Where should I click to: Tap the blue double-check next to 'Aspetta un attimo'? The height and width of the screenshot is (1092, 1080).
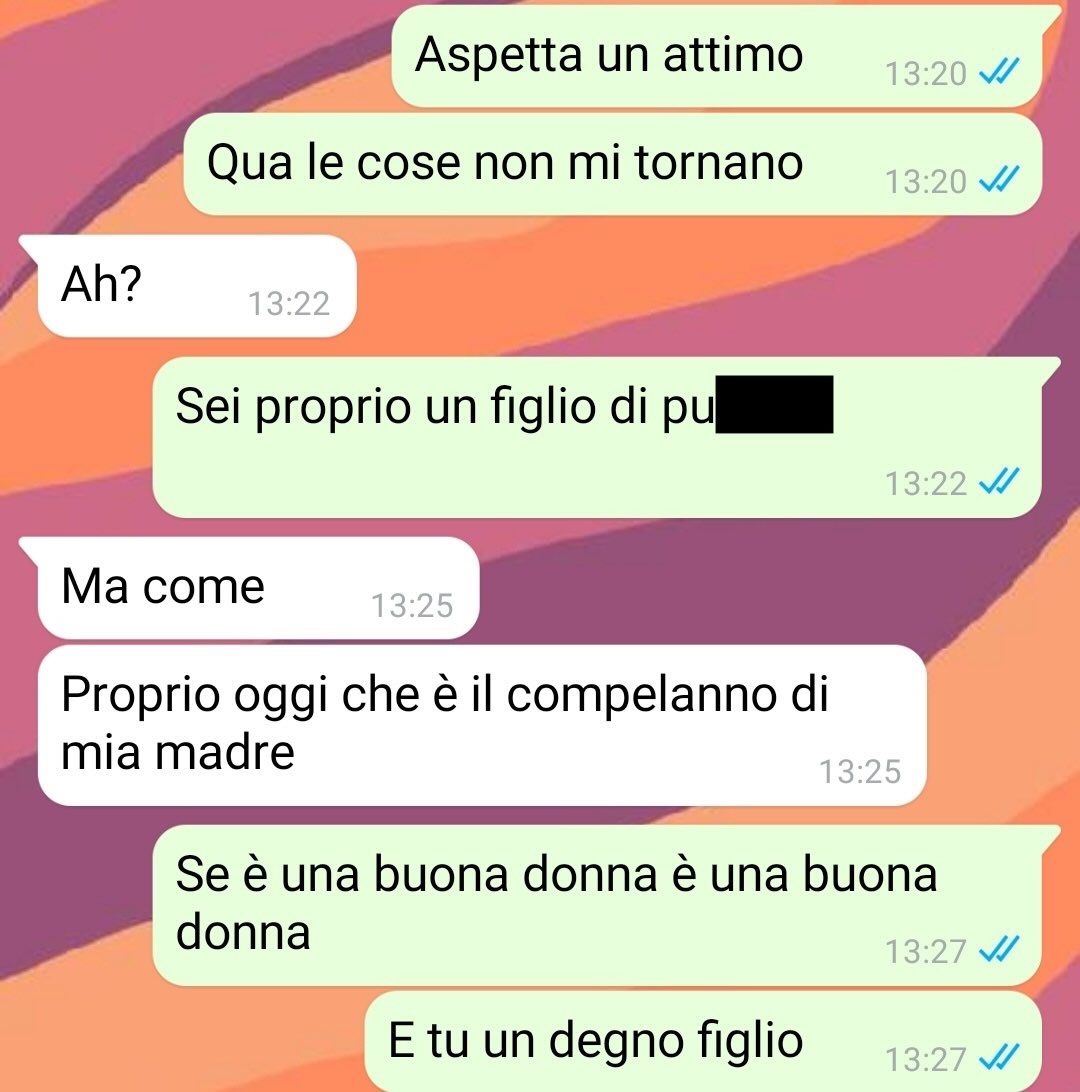(x=999, y=71)
